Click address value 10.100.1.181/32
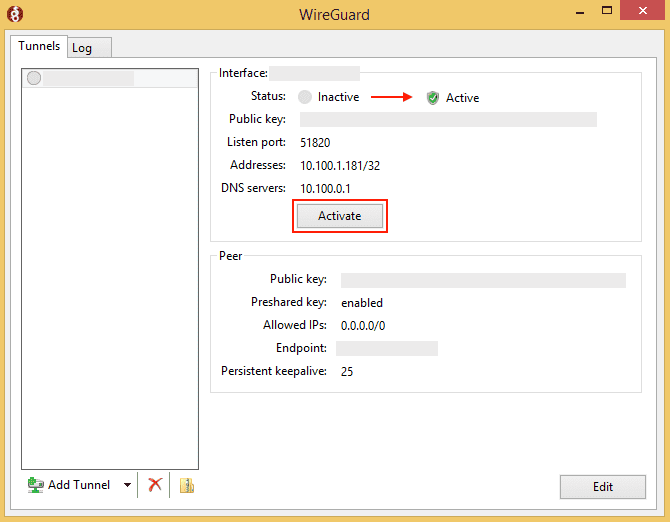 (x=340, y=166)
